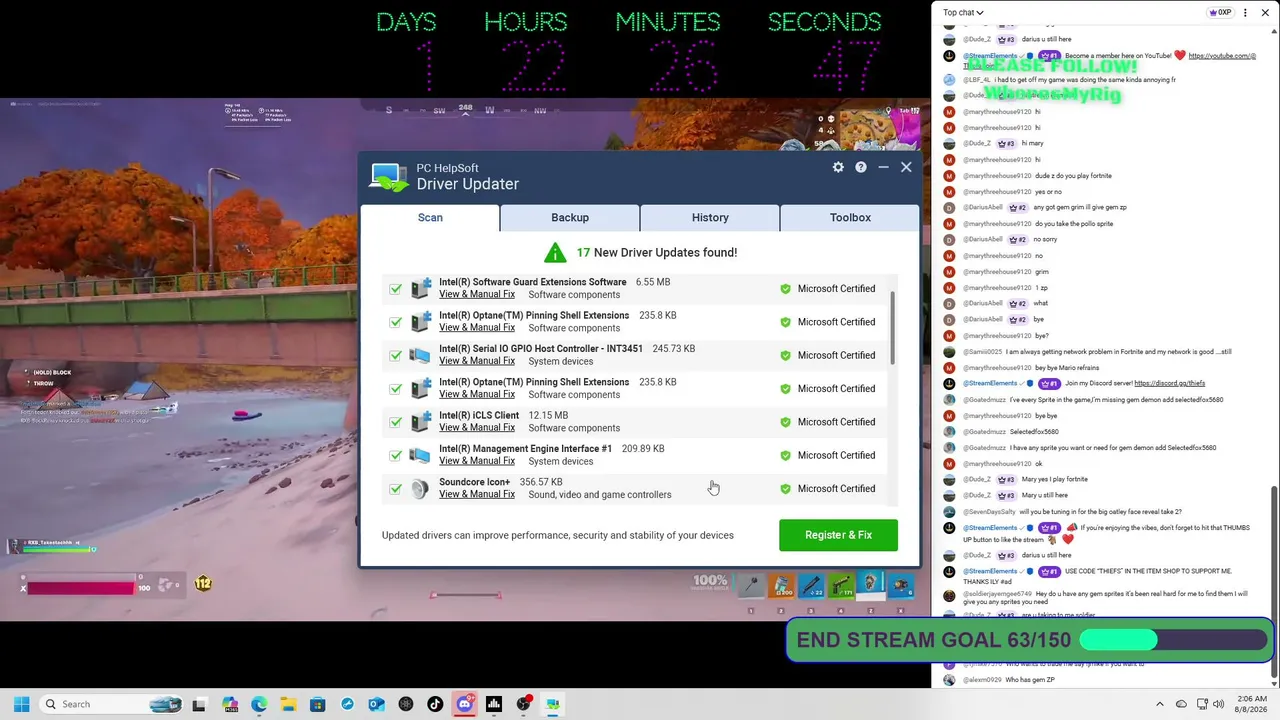
Task: Switch to the Backup tab
Action: point(570,217)
